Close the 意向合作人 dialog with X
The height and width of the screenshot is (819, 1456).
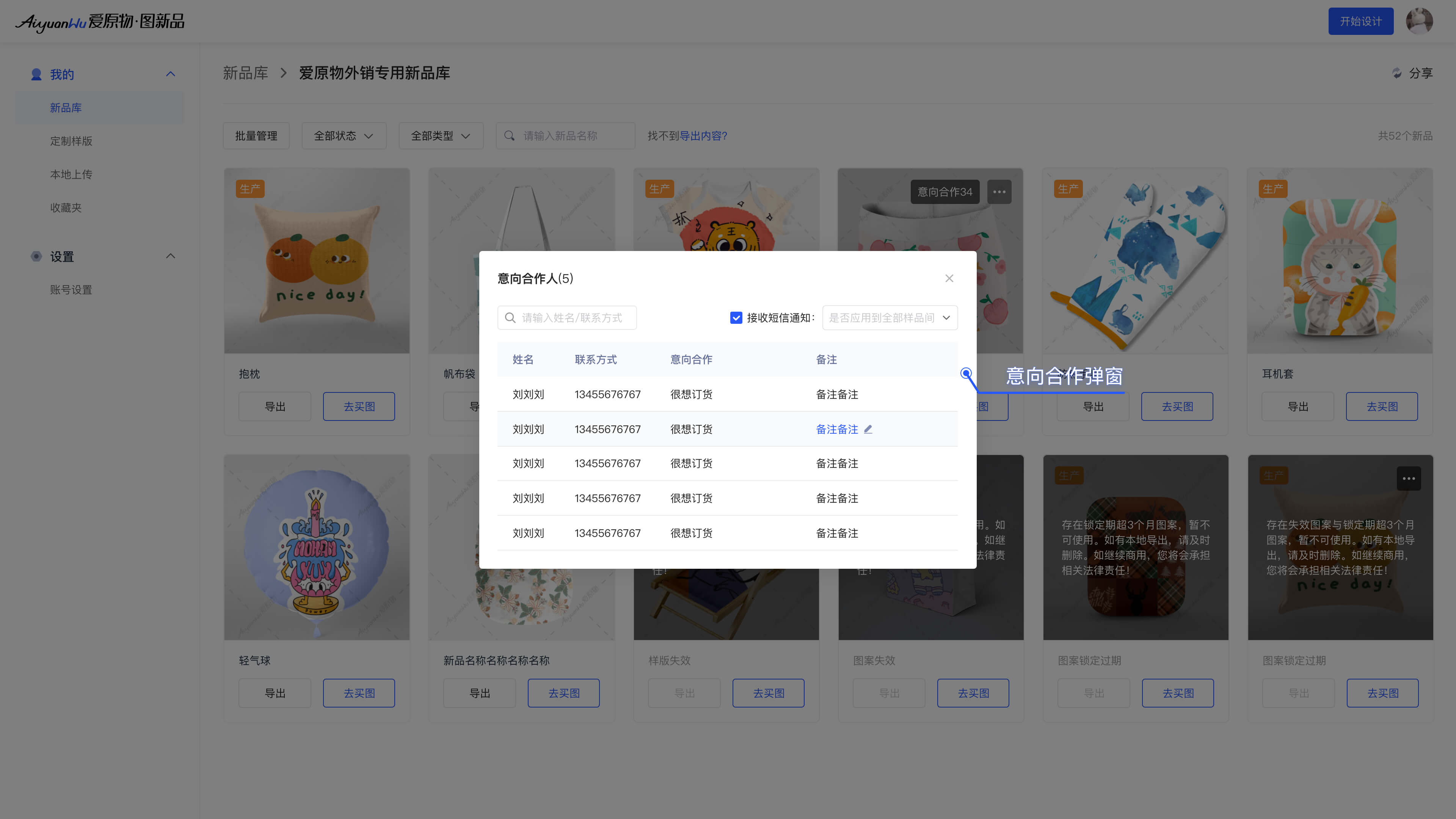(949, 278)
